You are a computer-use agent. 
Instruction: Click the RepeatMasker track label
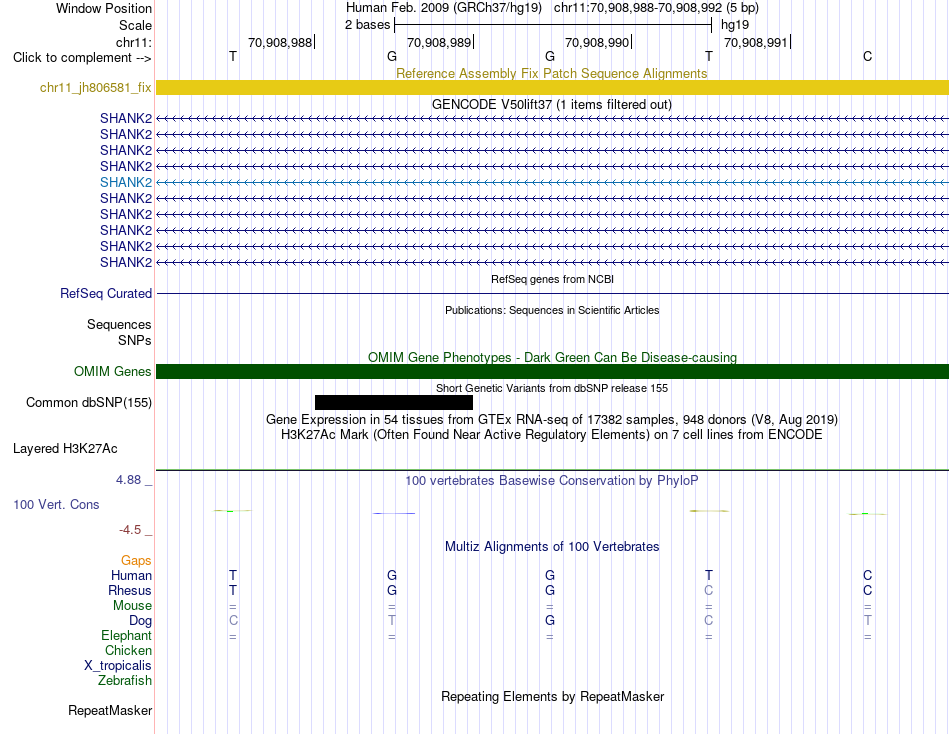110,710
